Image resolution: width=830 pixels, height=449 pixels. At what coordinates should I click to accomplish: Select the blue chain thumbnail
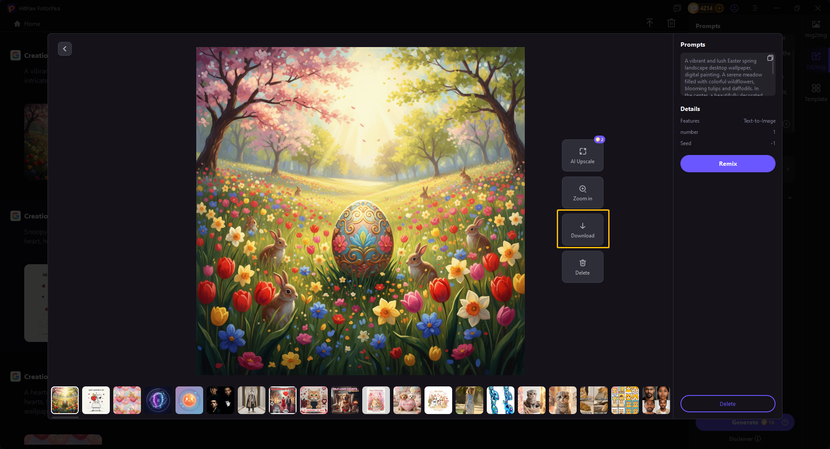(501, 400)
